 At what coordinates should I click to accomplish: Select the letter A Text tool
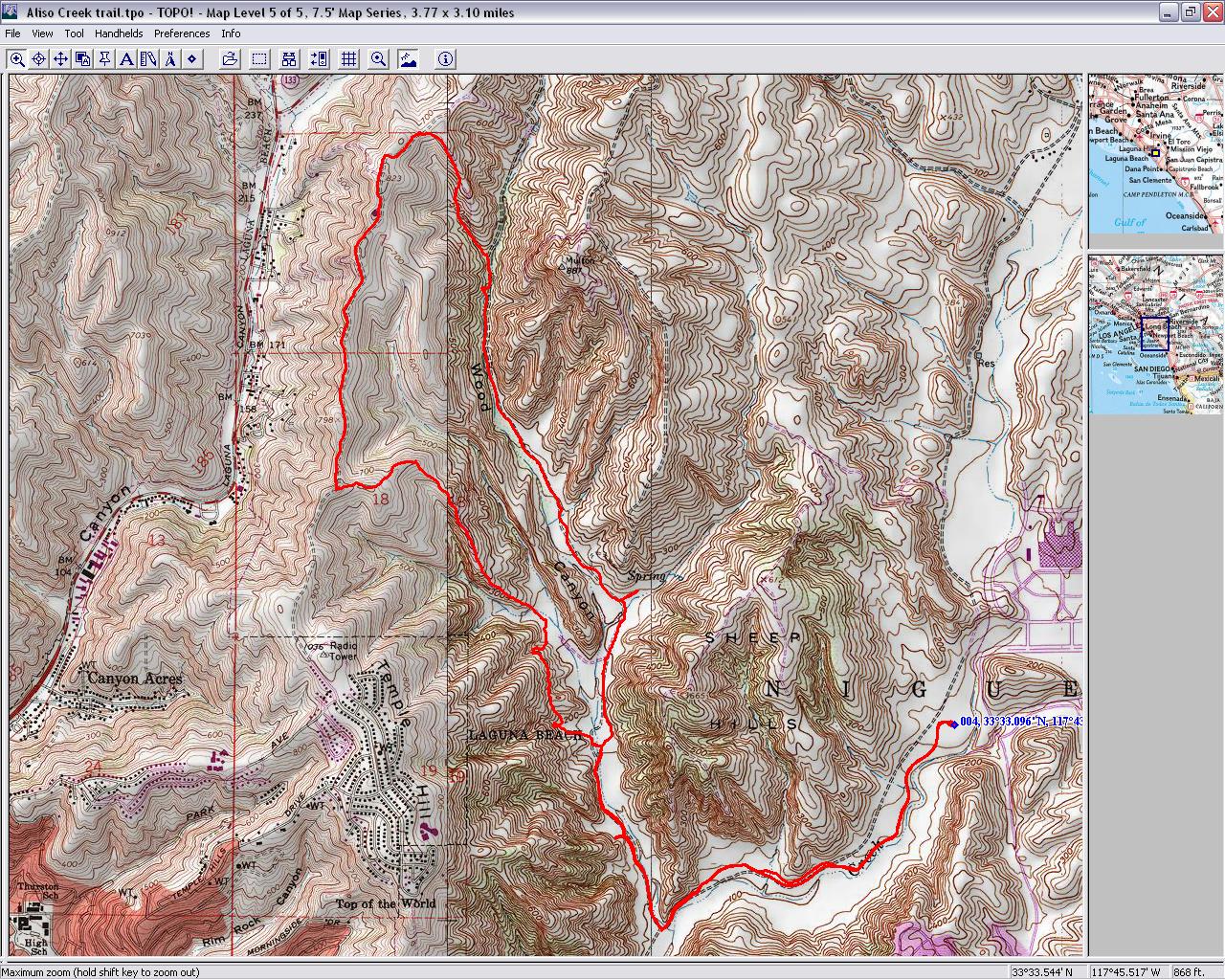tap(126, 59)
